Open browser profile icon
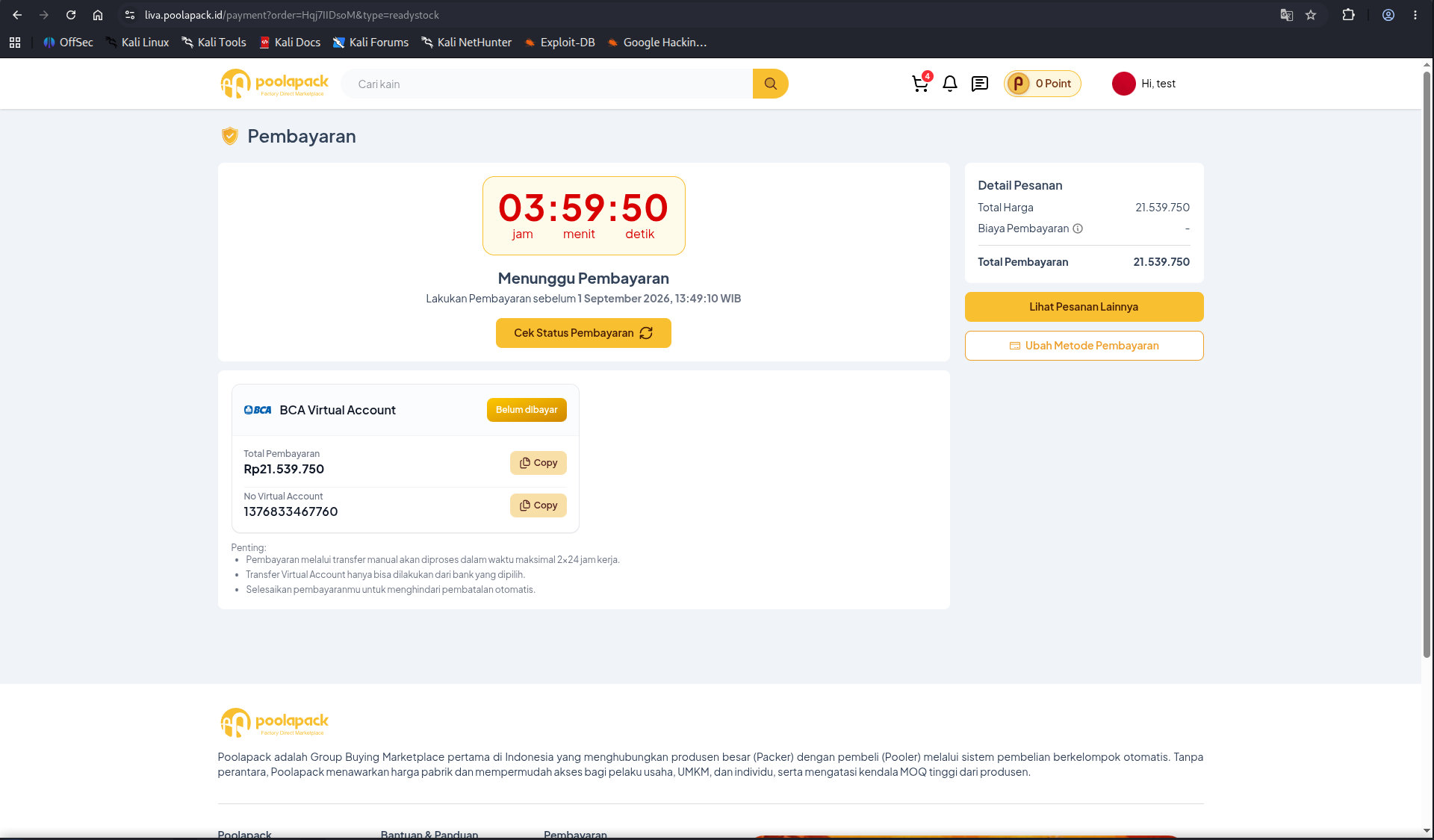1434x840 pixels. (x=1388, y=15)
